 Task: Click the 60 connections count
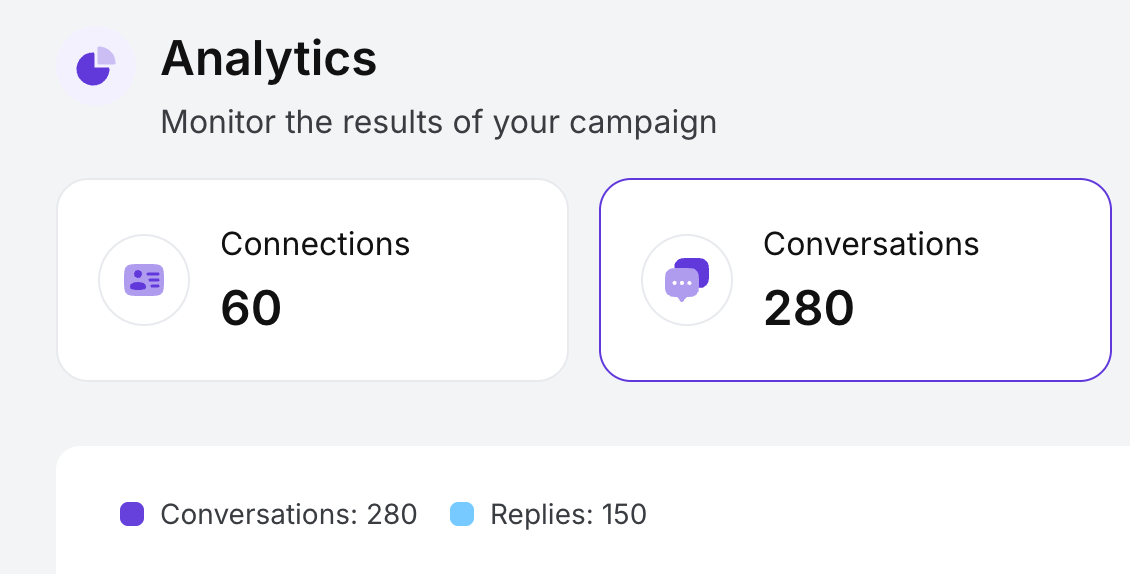coord(251,307)
